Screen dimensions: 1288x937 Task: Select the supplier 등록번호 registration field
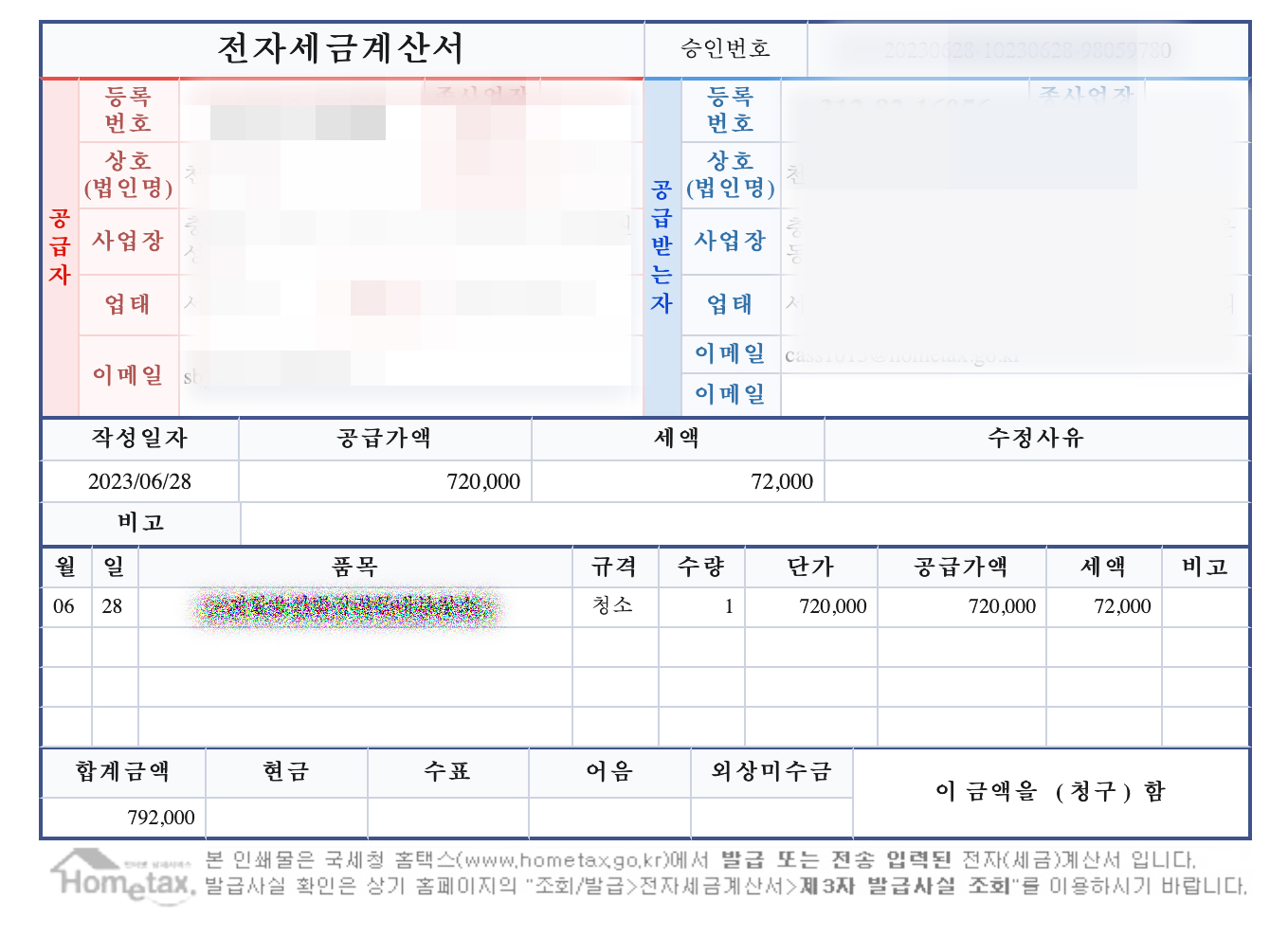130,110
